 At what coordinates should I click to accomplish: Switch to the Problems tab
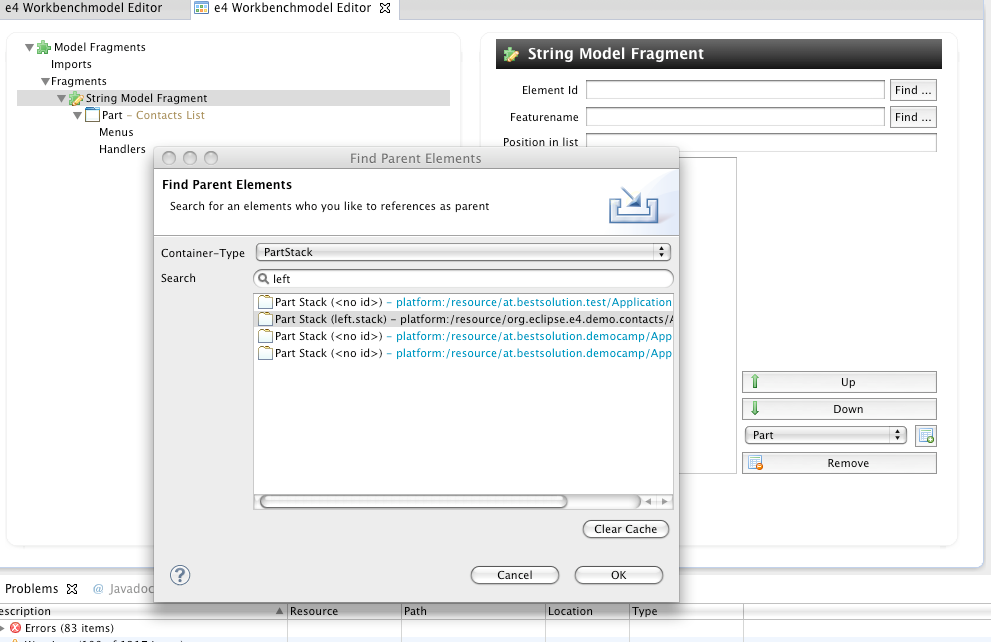click(x=31, y=589)
